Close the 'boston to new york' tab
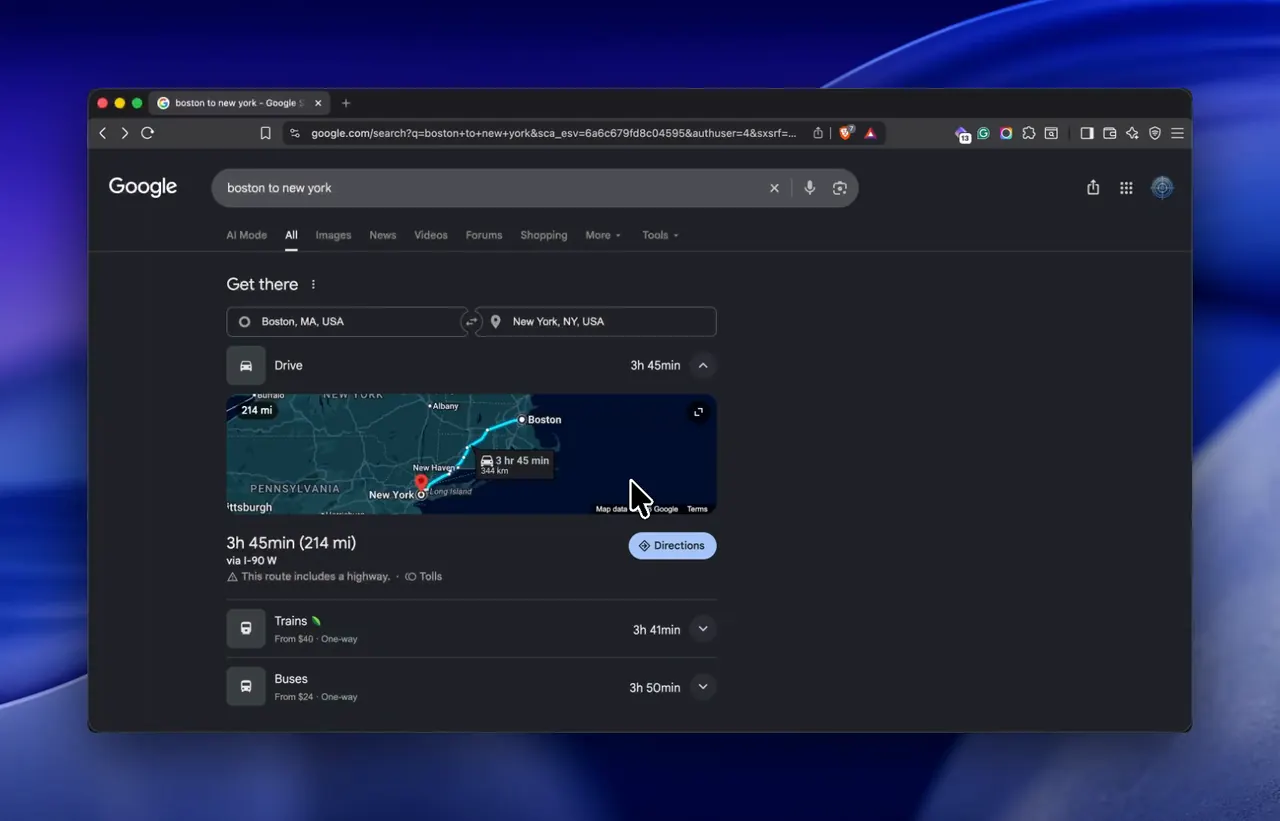 [x=318, y=103]
